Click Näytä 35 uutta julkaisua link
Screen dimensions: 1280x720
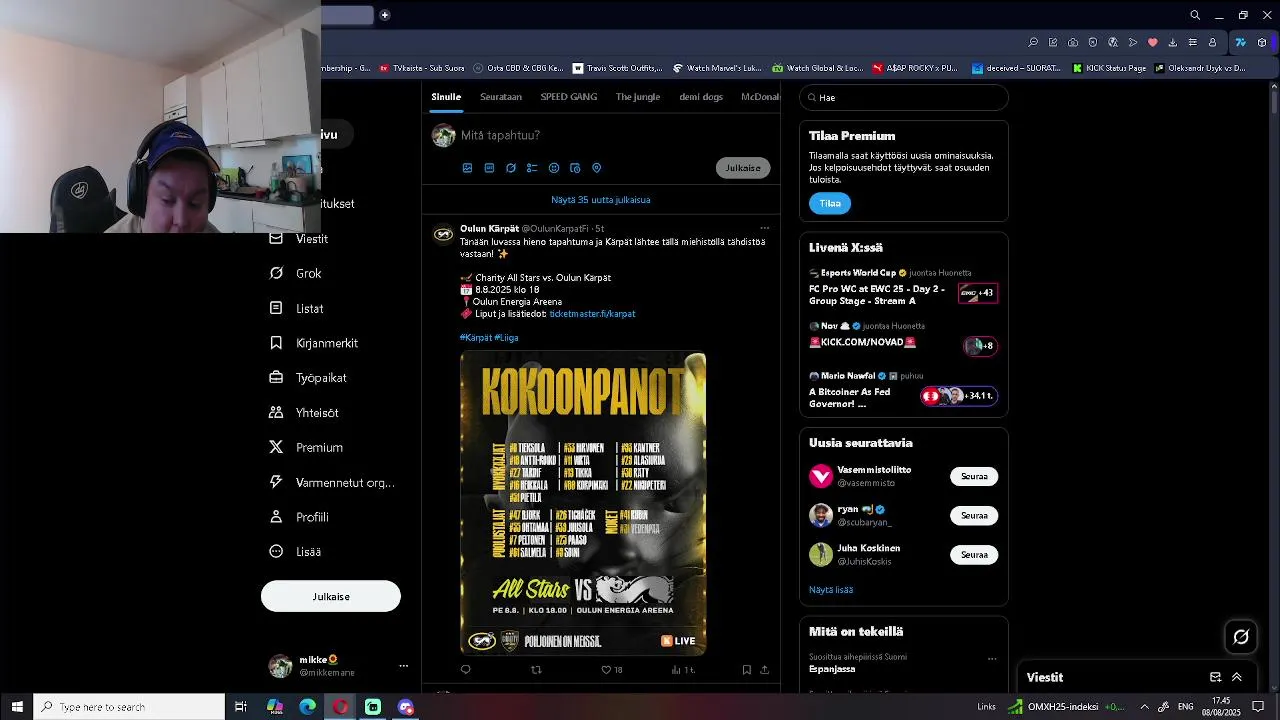coord(601,200)
